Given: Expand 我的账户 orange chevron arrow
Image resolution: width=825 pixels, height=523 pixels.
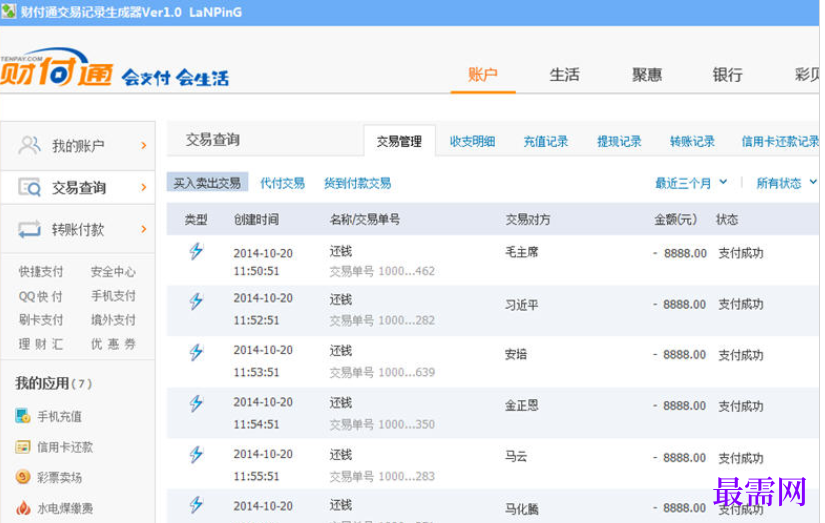Looking at the screenshot, I should (x=144, y=145).
